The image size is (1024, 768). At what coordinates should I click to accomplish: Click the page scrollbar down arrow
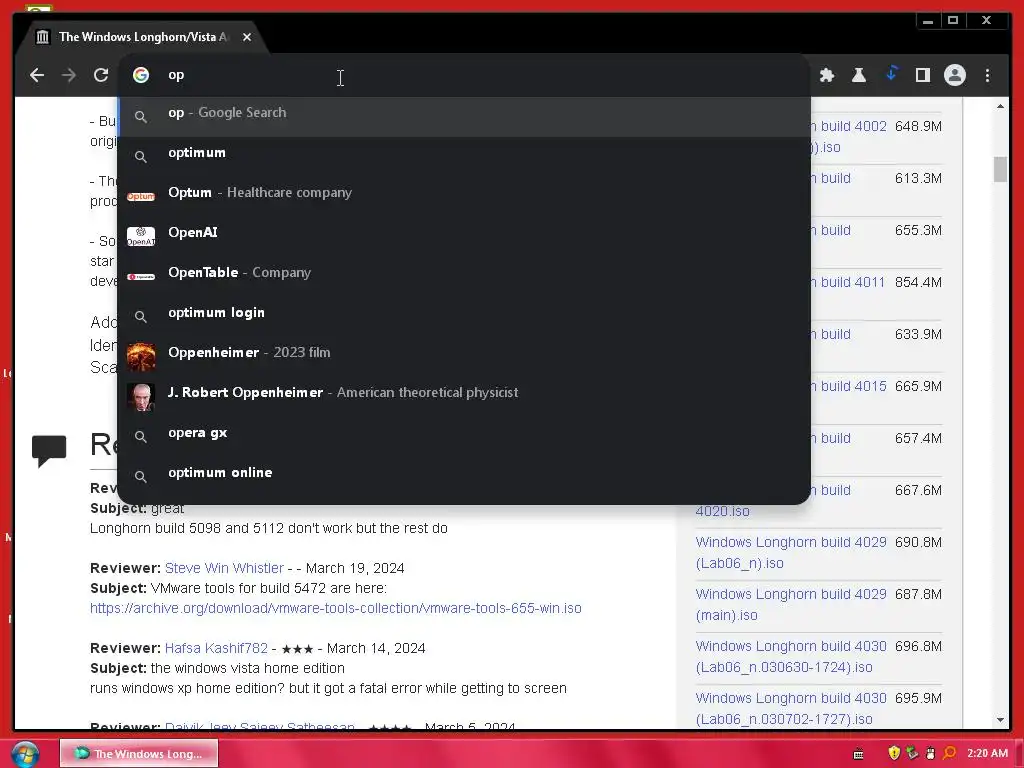tap(1000, 720)
